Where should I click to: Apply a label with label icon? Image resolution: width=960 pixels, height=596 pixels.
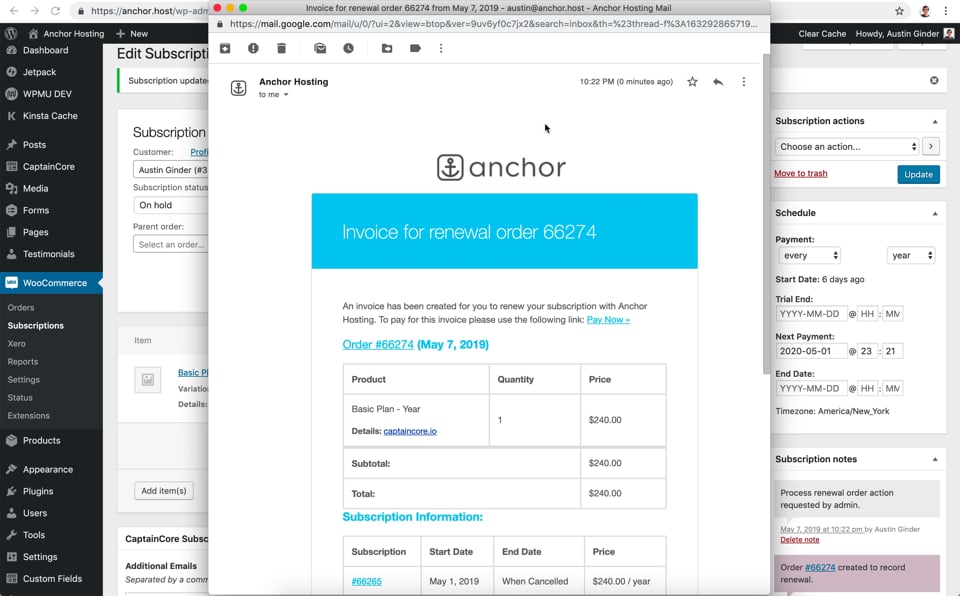415,48
